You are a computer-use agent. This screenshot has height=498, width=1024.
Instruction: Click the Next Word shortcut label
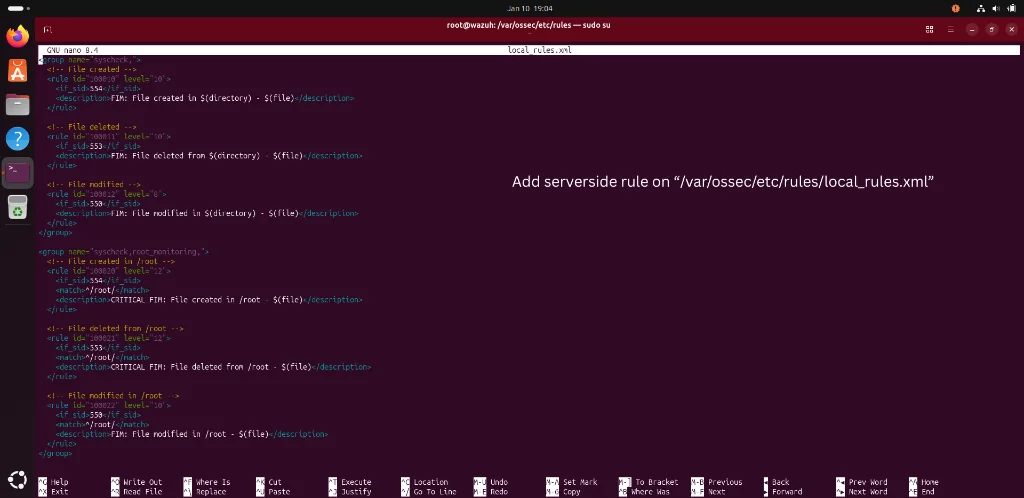point(868,492)
